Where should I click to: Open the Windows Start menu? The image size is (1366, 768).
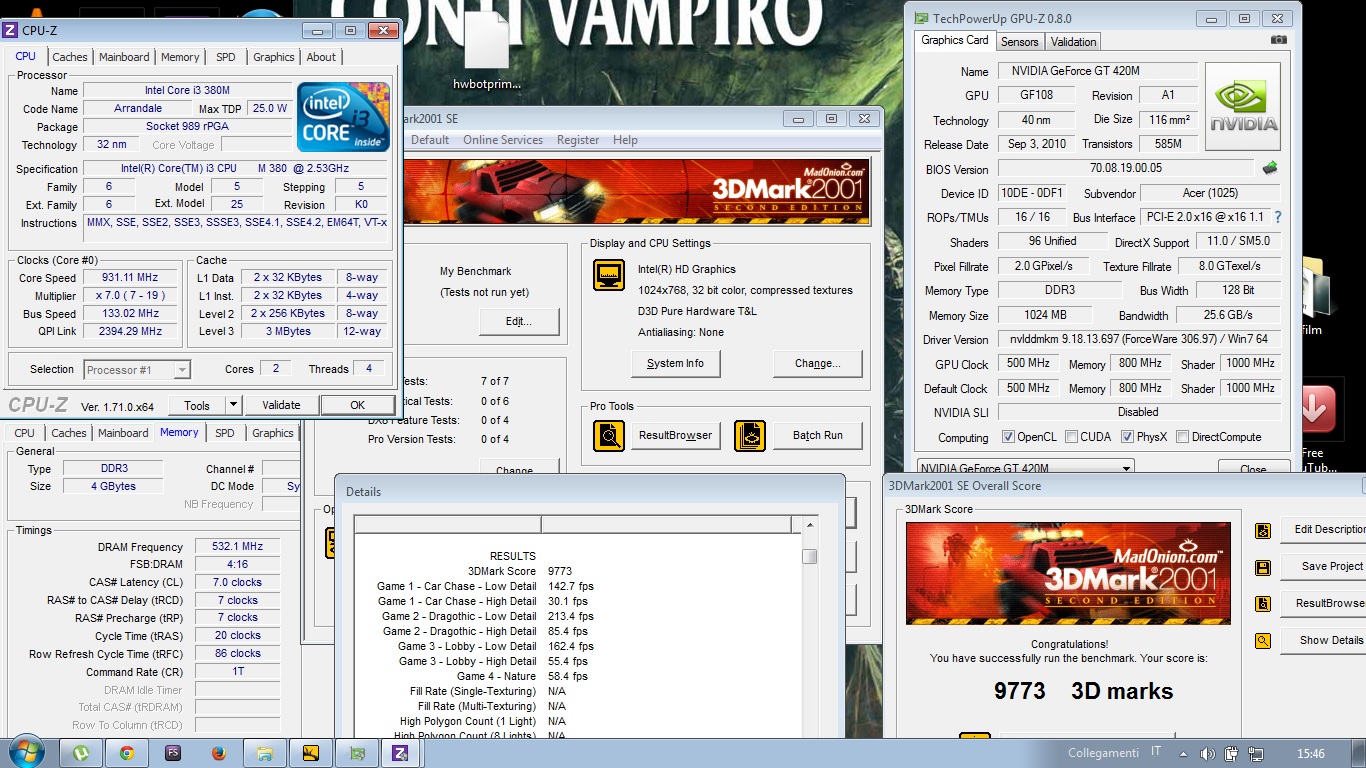pyautogui.click(x=26, y=753)
